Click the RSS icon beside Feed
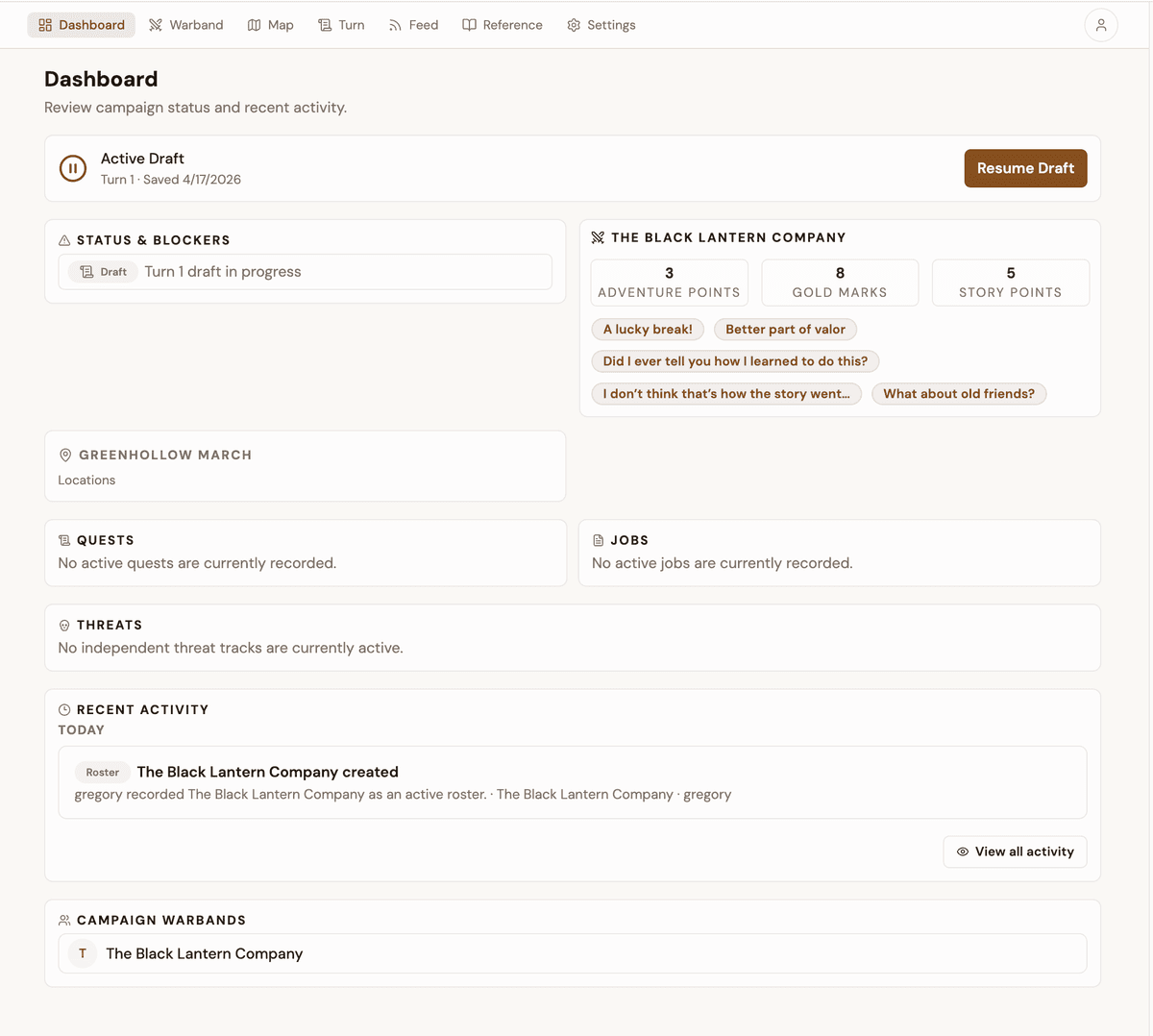The width and height of the screenshot is (1153, 1036). (x=395, y=25)
